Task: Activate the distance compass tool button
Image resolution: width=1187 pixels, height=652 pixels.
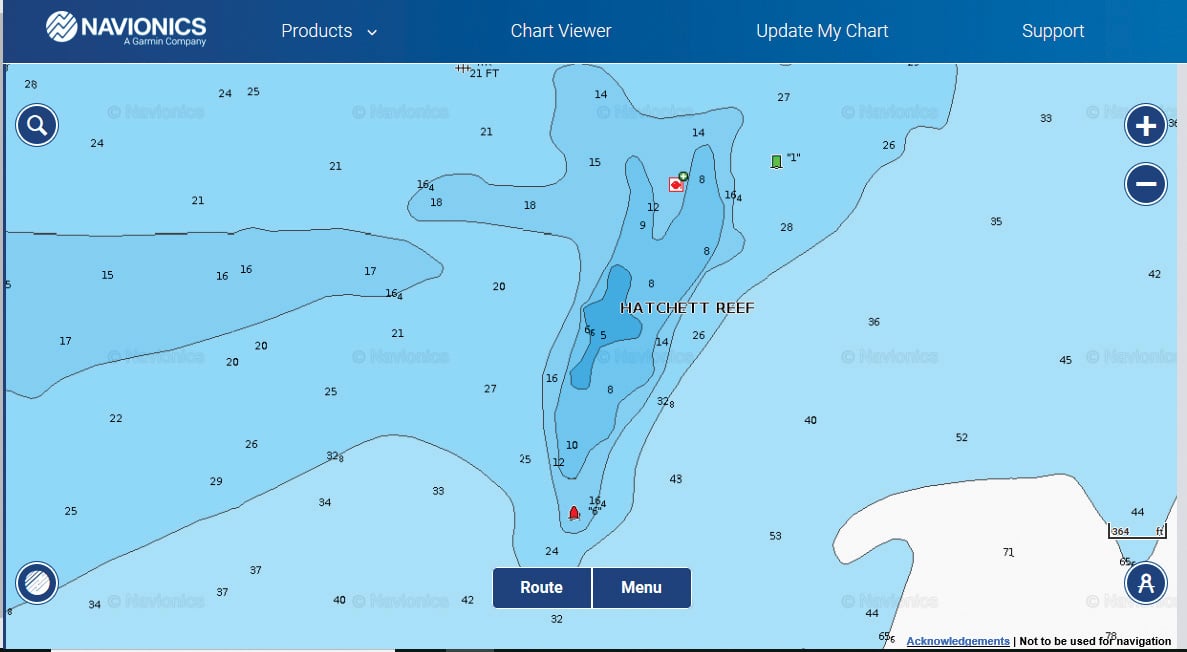Action: coord(1145,582)
